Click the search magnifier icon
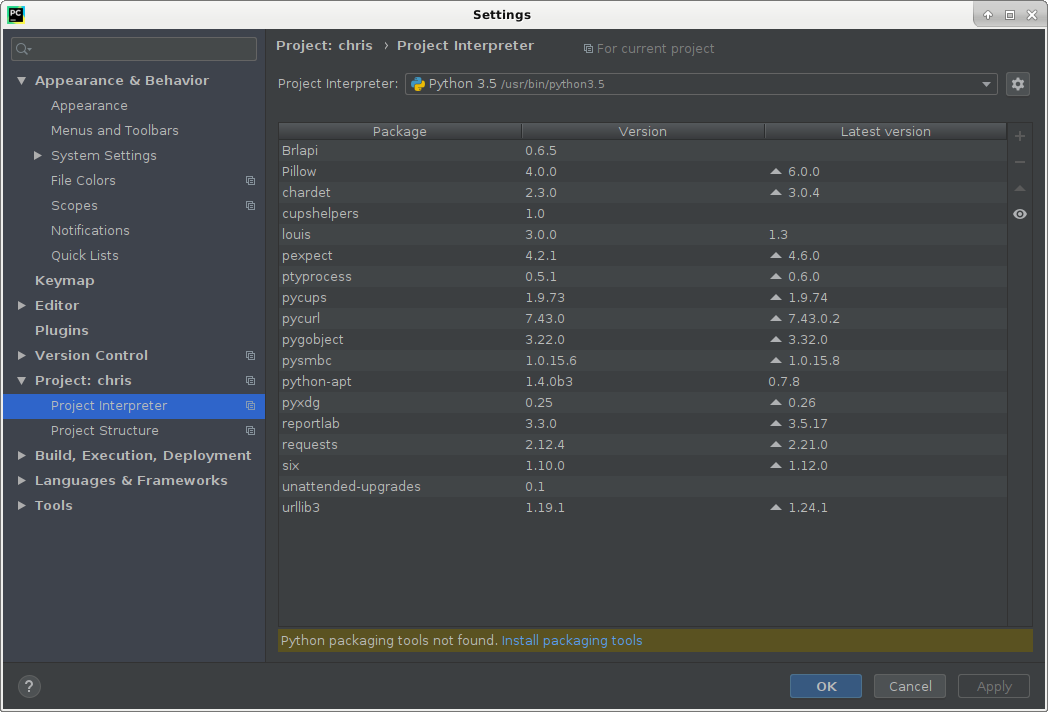 pos(23,49)
